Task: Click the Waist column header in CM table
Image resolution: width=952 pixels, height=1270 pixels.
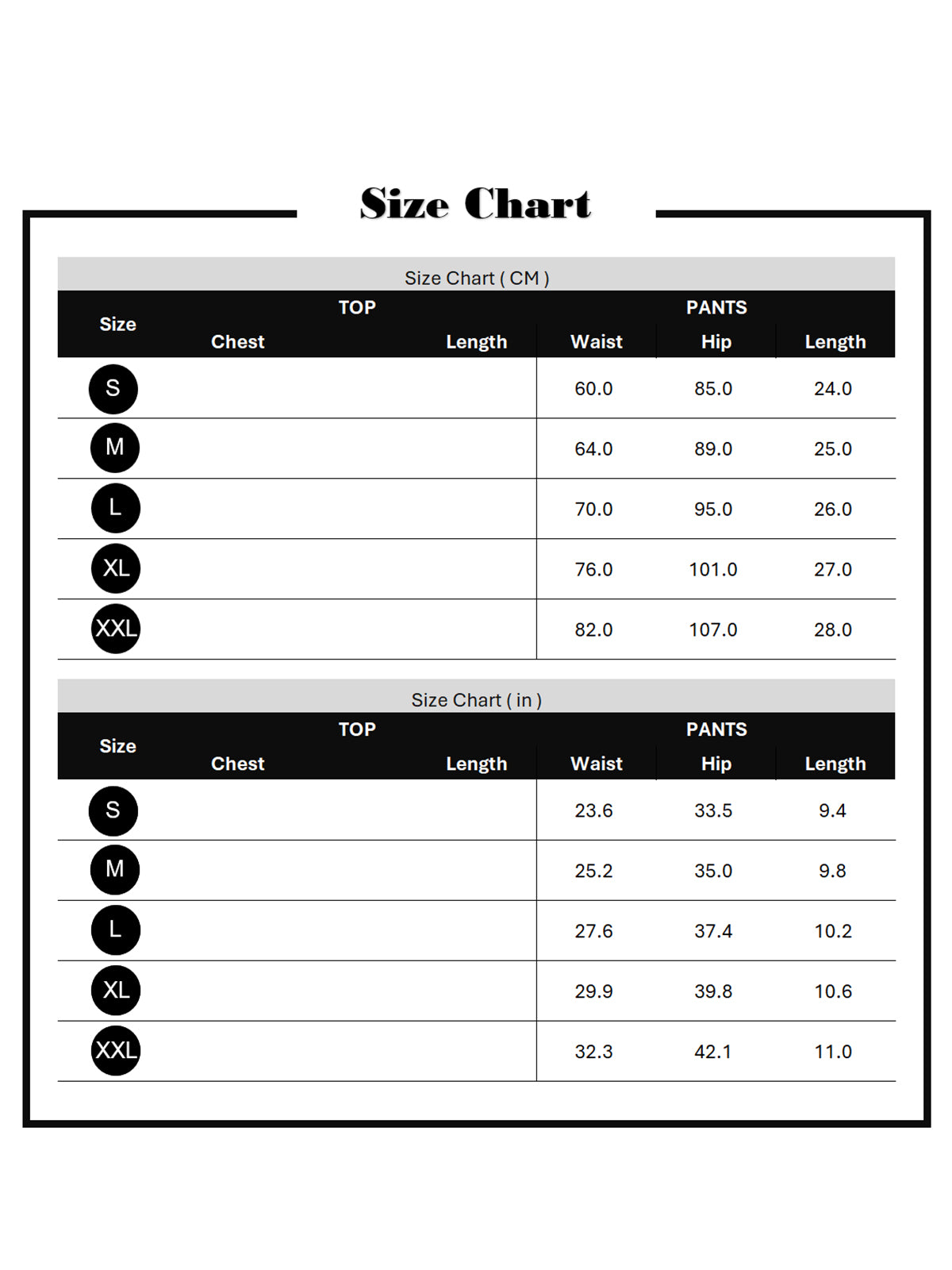Action: click(x=597, y=342)
